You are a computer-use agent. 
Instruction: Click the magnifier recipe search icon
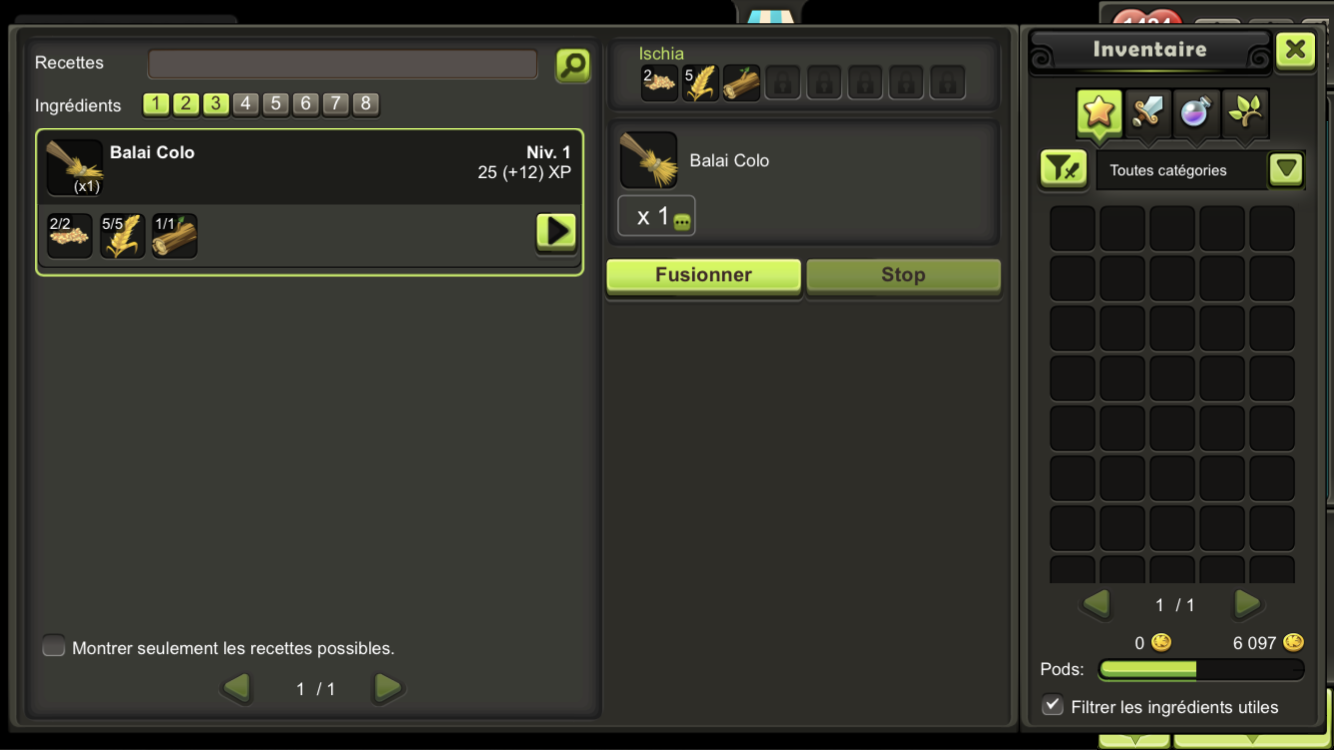573,66
